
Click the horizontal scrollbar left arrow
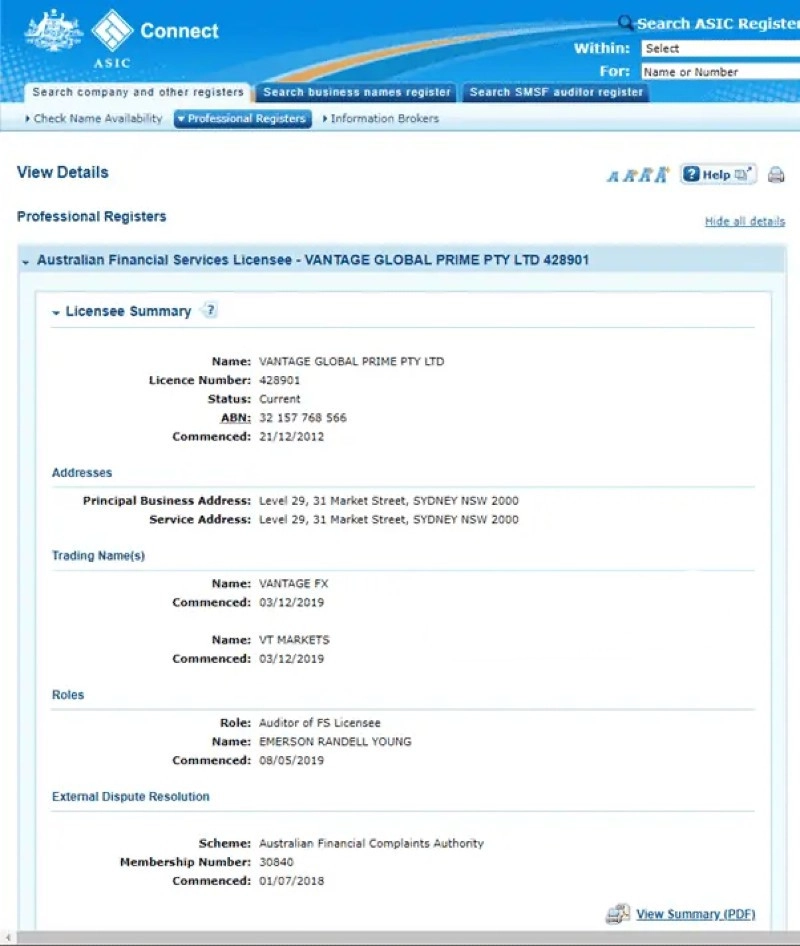tap(8, 938)
